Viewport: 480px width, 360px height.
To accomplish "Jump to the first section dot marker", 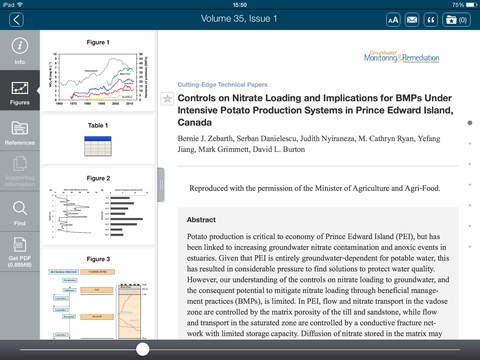I will click(x=470, y=123).
